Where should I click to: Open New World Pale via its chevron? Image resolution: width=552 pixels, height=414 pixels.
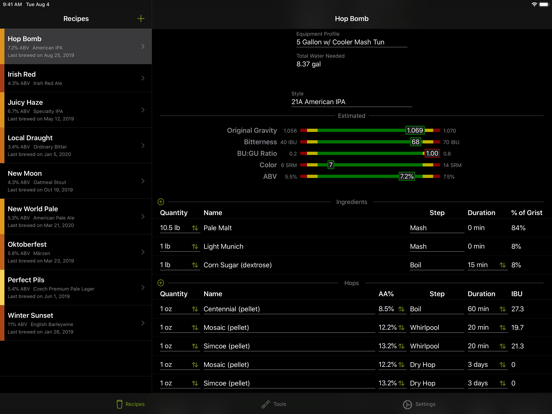tap(143, 217)
